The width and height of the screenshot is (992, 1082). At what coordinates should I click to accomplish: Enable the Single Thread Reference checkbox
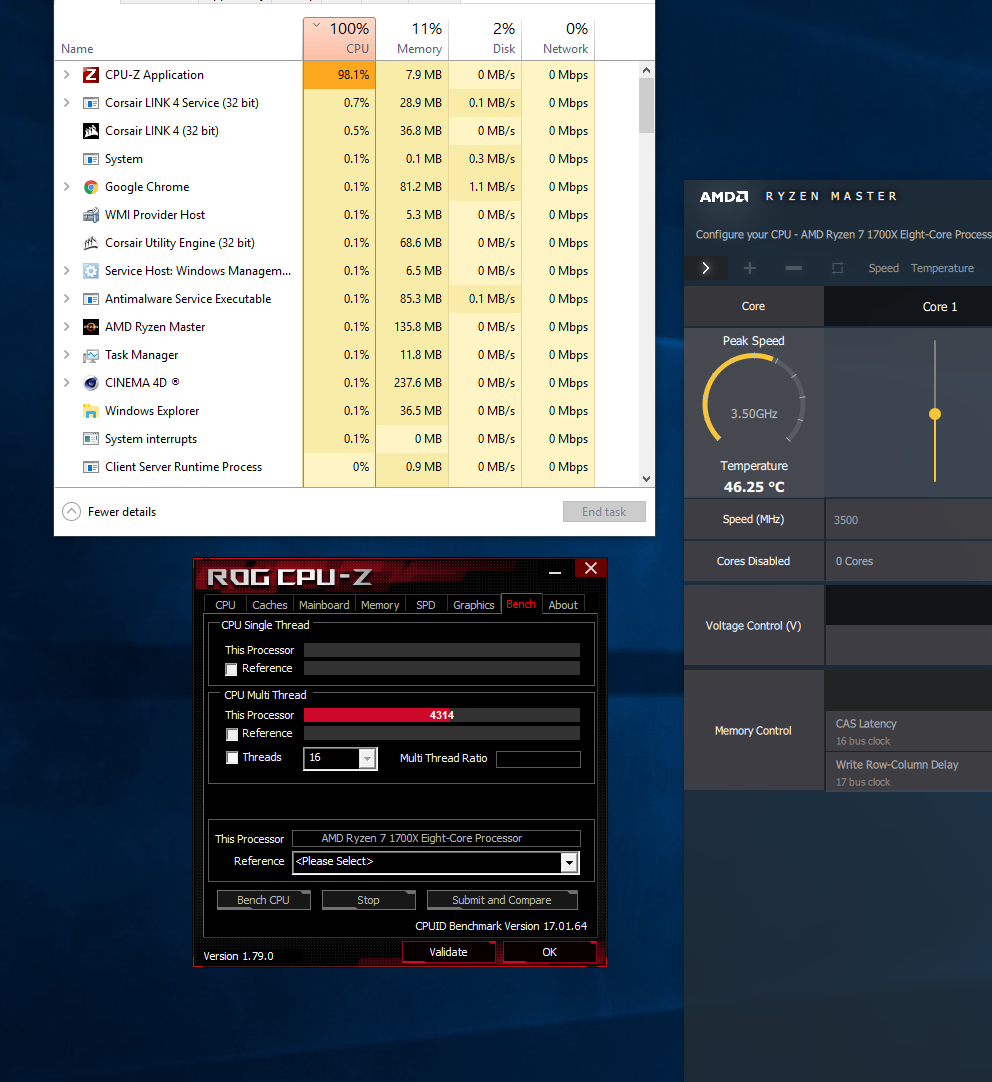(x=231, y=669)
